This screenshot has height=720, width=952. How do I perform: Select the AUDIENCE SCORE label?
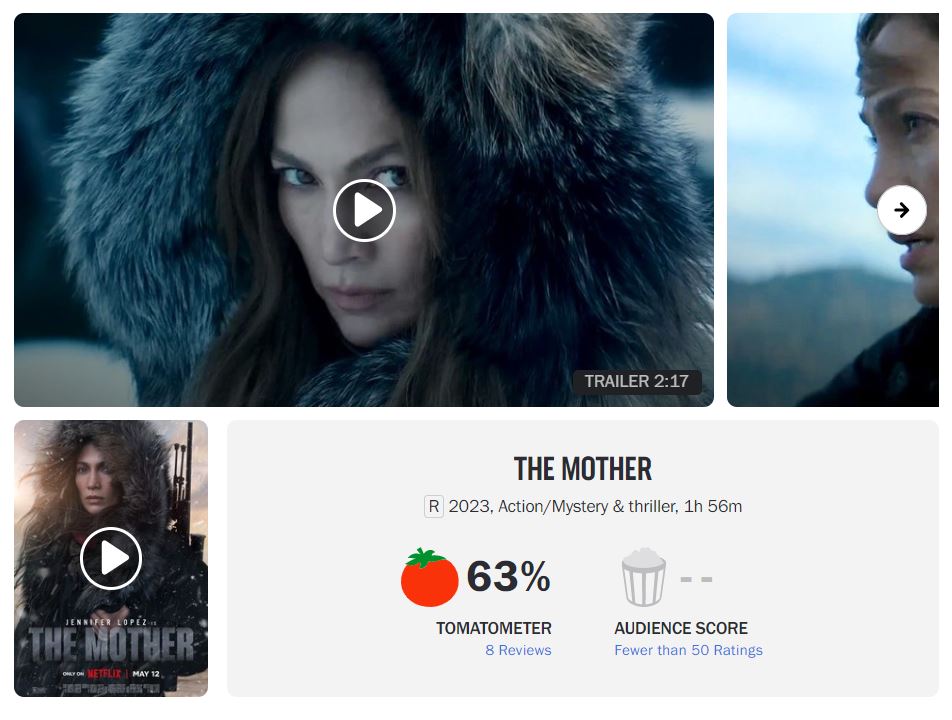click(681, 628)
